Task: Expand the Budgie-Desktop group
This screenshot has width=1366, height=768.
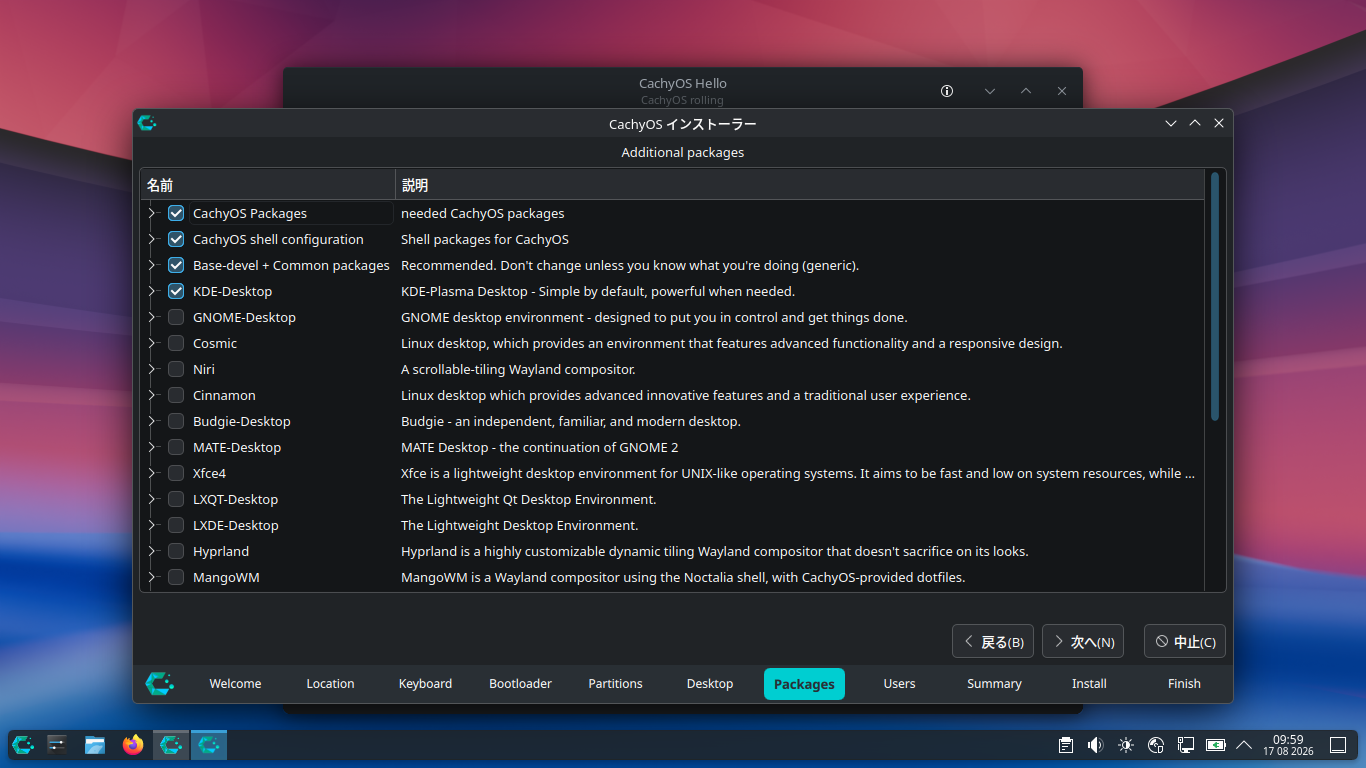Action: click(x=152, y=421)
